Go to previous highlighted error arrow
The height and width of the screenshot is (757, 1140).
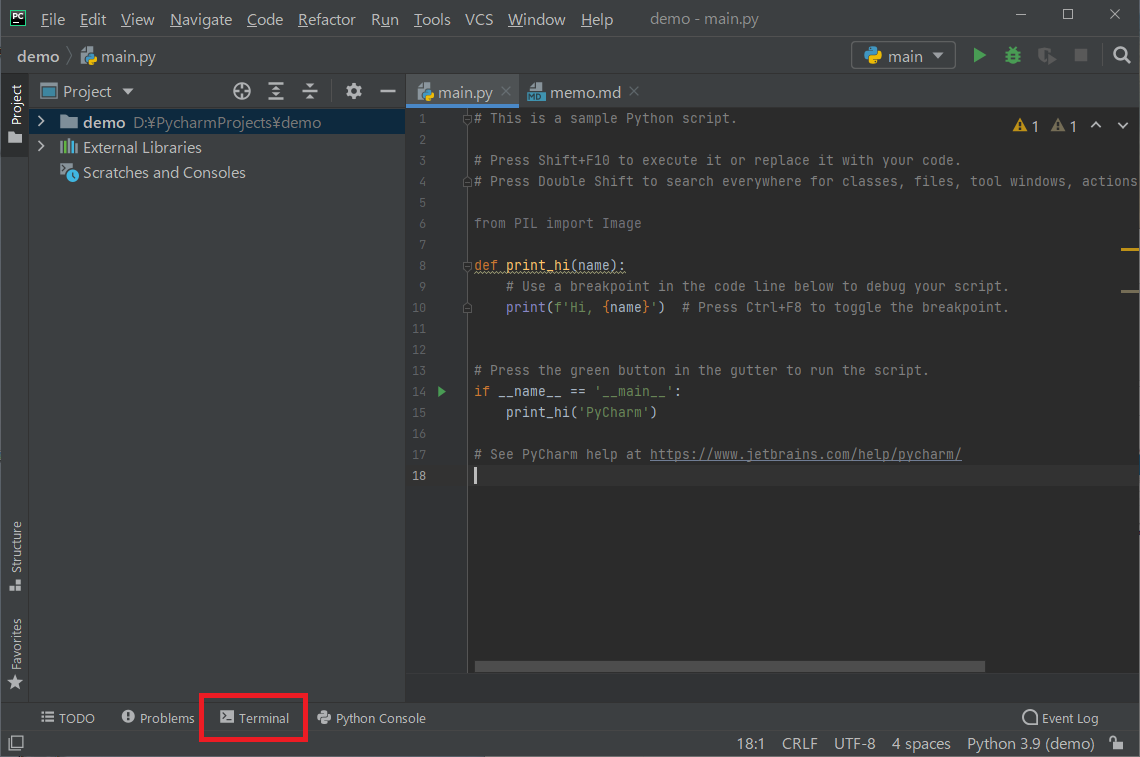(1096, 125)
